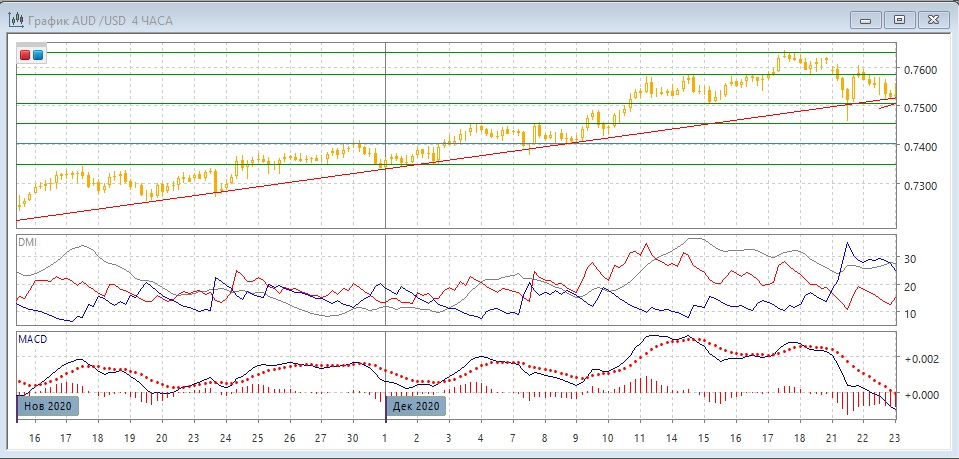Image resolution: width=959 pixels, height=459 pixels.
Task: Click the +0.000 MACD zero level label
Action: [x=921, y=395]
